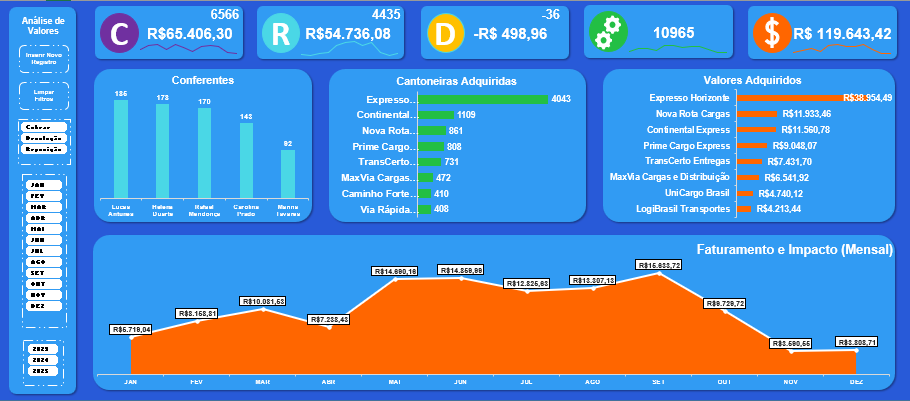Click the yellow D circle icon
This screenshot has height=401, width=910.
tap(444, 33)
